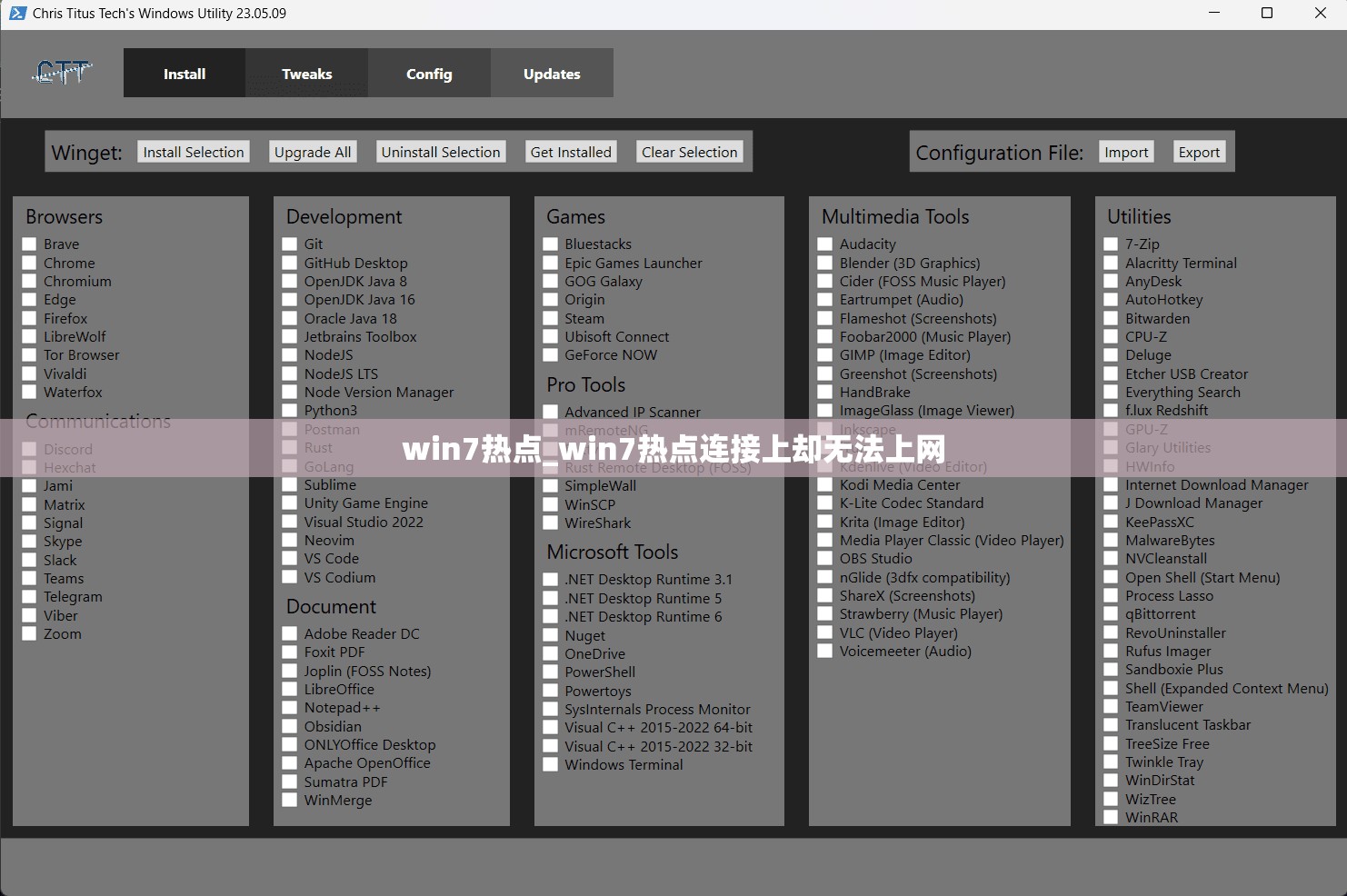Close the Windows Utility window
The width and height of the screenshot is (1347, 896).
point(1321,13)
